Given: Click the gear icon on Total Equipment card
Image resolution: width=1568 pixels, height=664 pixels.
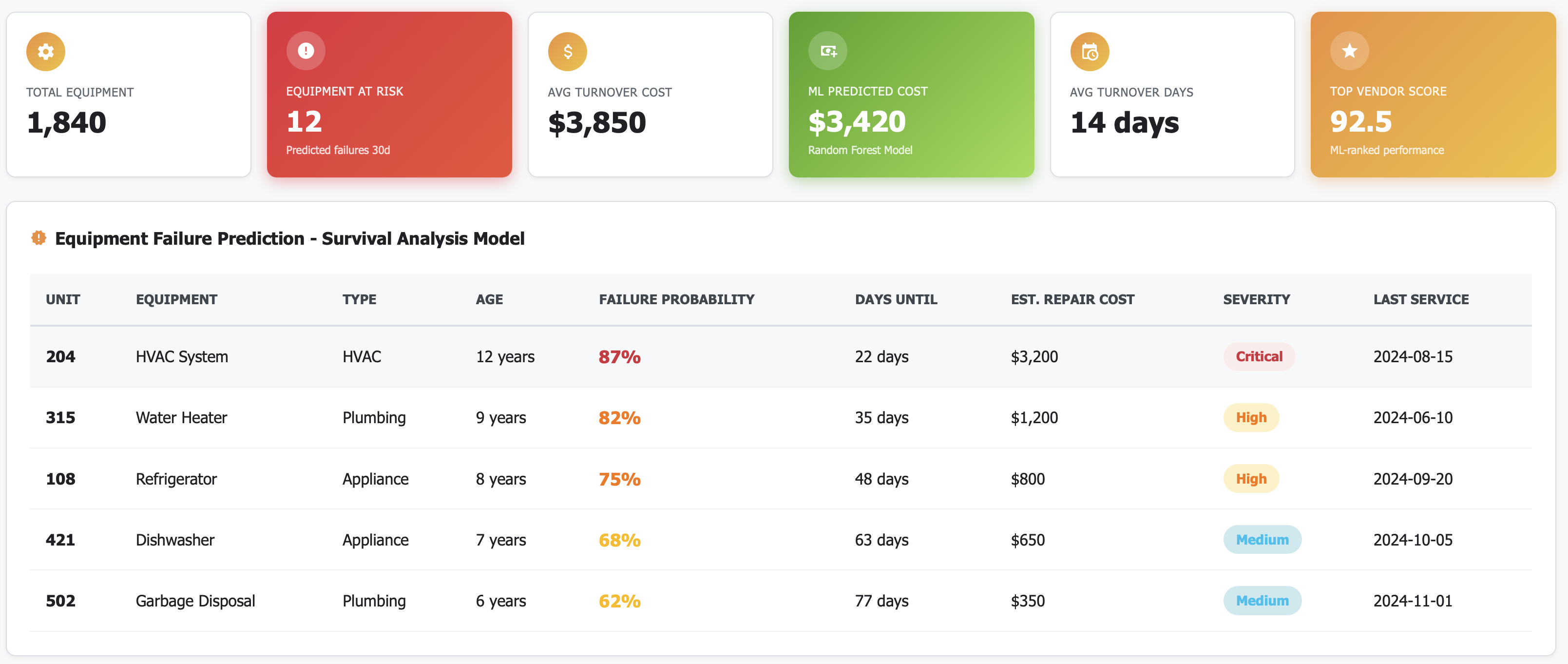Looking at the screenshot, I should (x=45, y=51).
